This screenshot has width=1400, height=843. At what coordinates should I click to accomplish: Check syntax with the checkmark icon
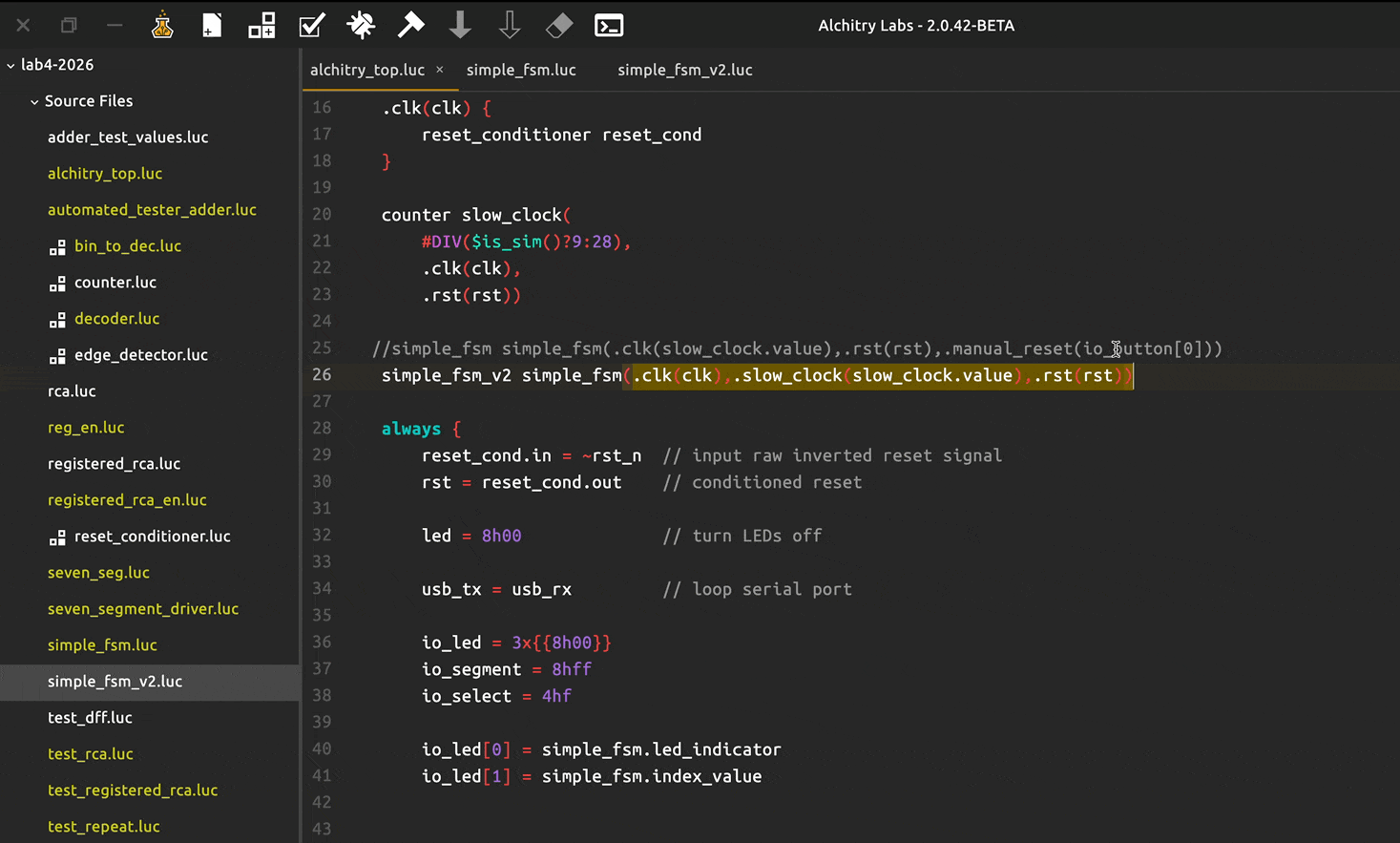click(x=311, y=26)
